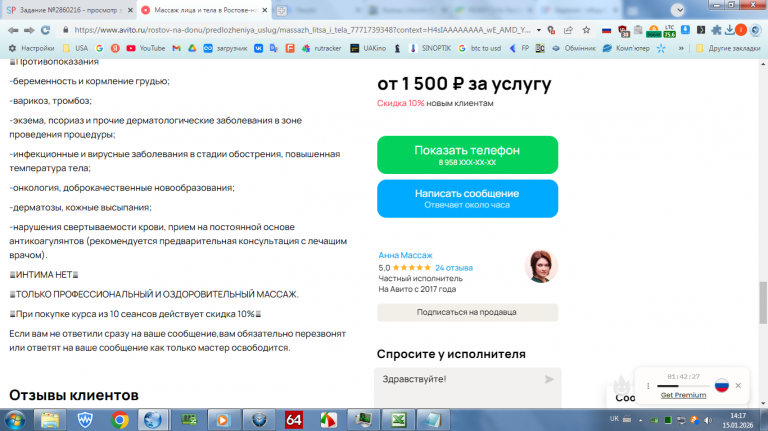Close the VPN premium widget

click(x=738, y=385)
